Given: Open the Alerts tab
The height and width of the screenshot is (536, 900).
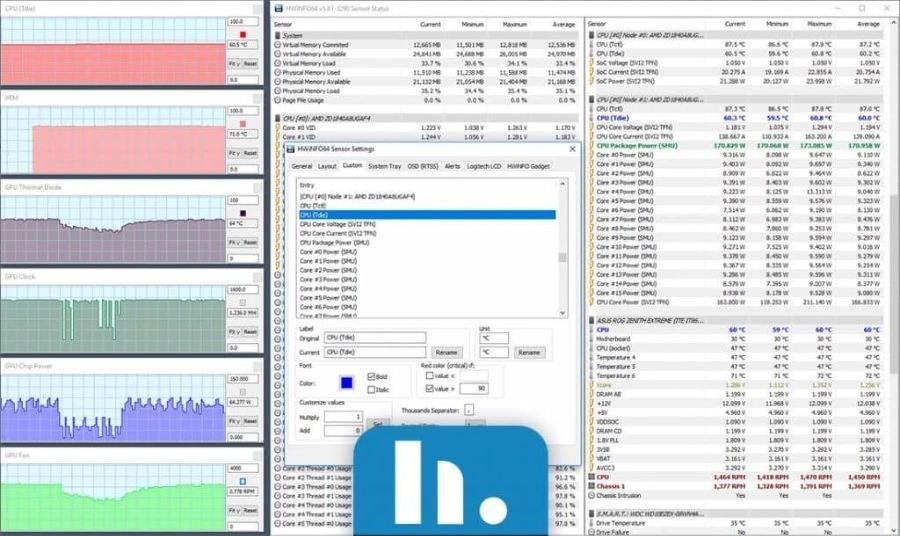Looking at the screenshot, I should (452, 166).
